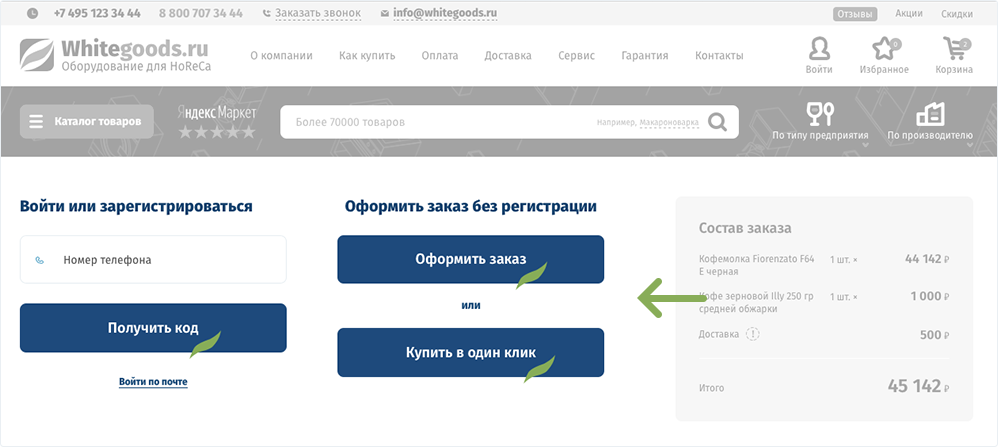The width and height of the screenshot is (998, 447).
Task: Go to the 'О компании' menu item
Action: (x=281, y=56)
